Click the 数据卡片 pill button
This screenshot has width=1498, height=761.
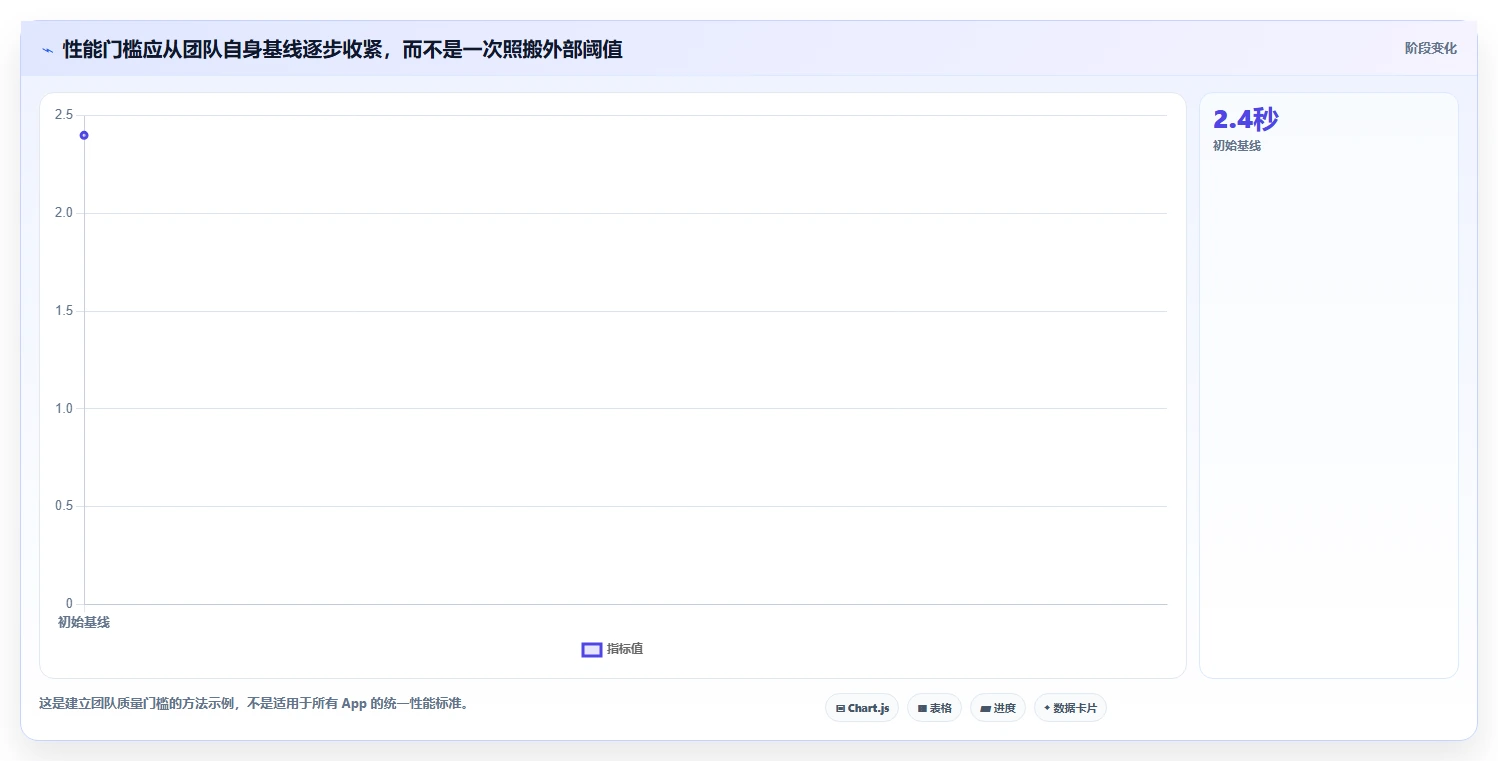[x=1070, y=708]
